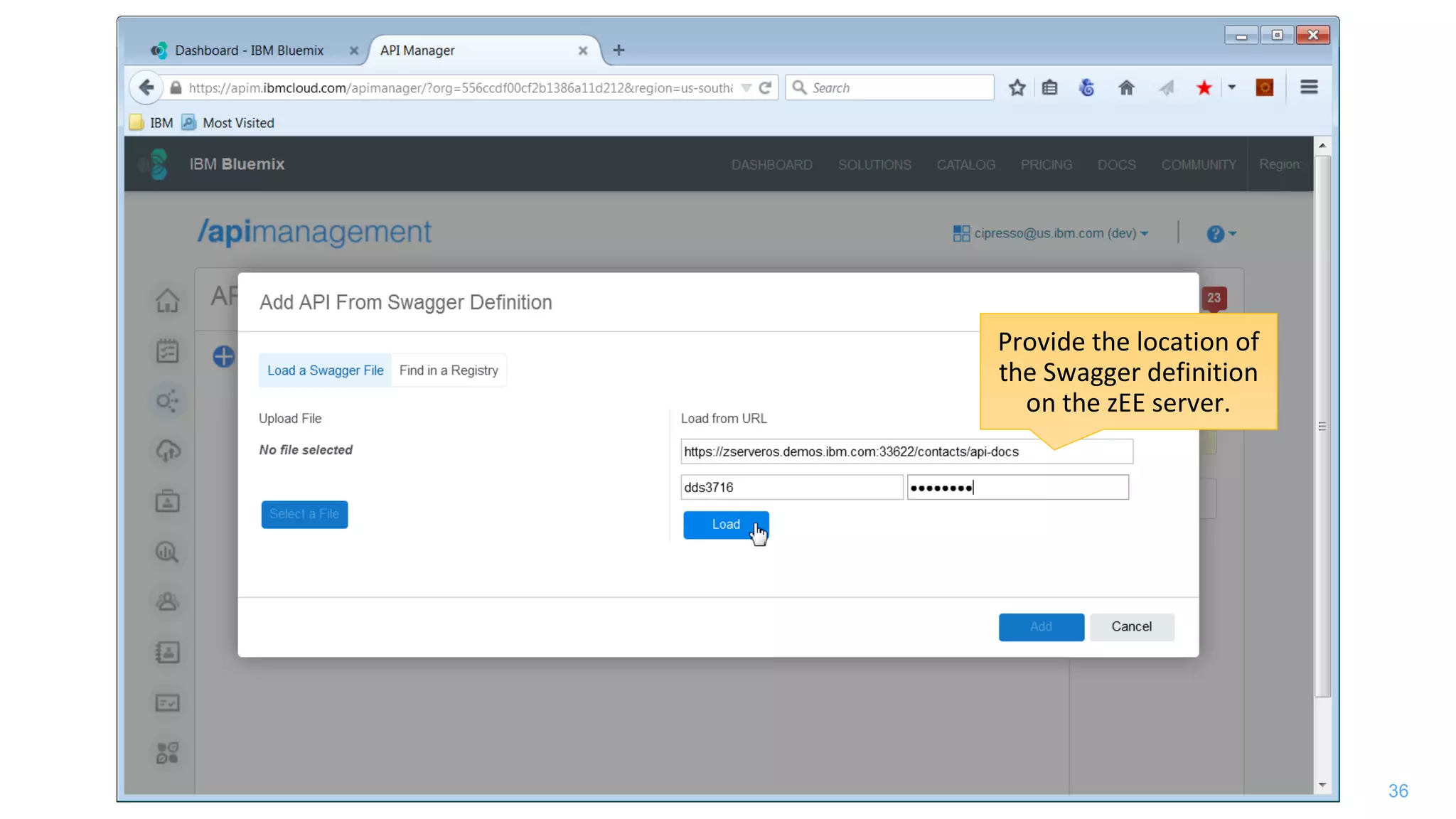Click the orange square extension icon

1264,87
